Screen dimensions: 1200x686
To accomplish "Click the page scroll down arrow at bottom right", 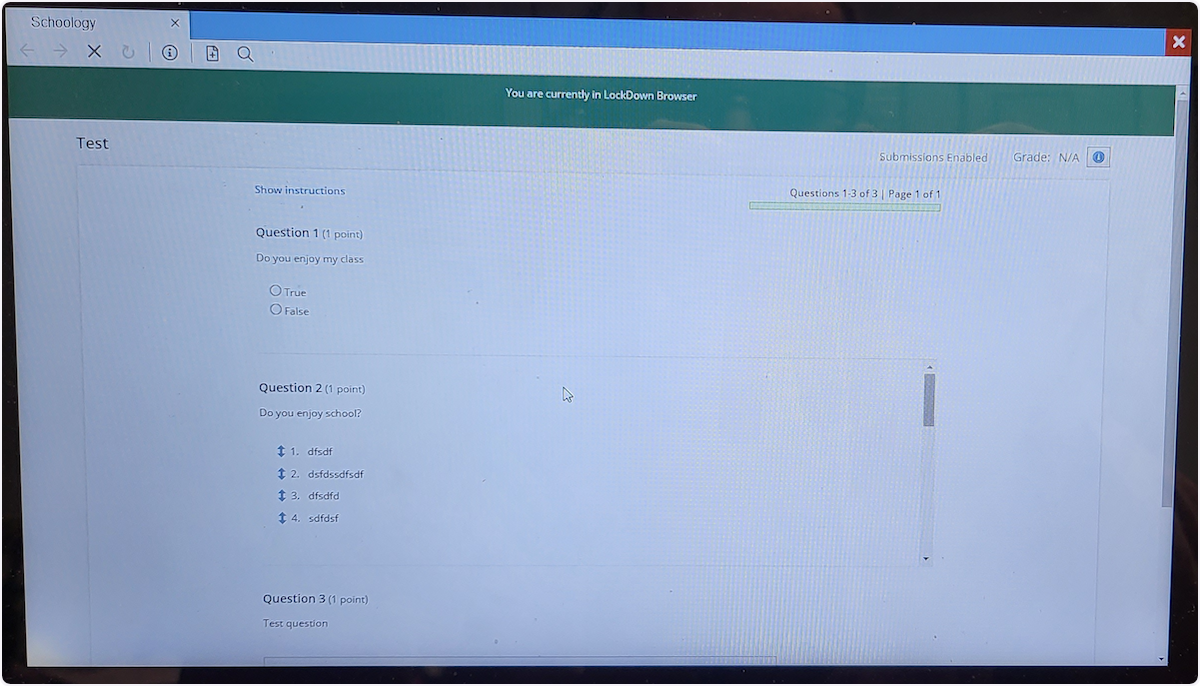I will pyautogui.click(x=1161, y=659).
